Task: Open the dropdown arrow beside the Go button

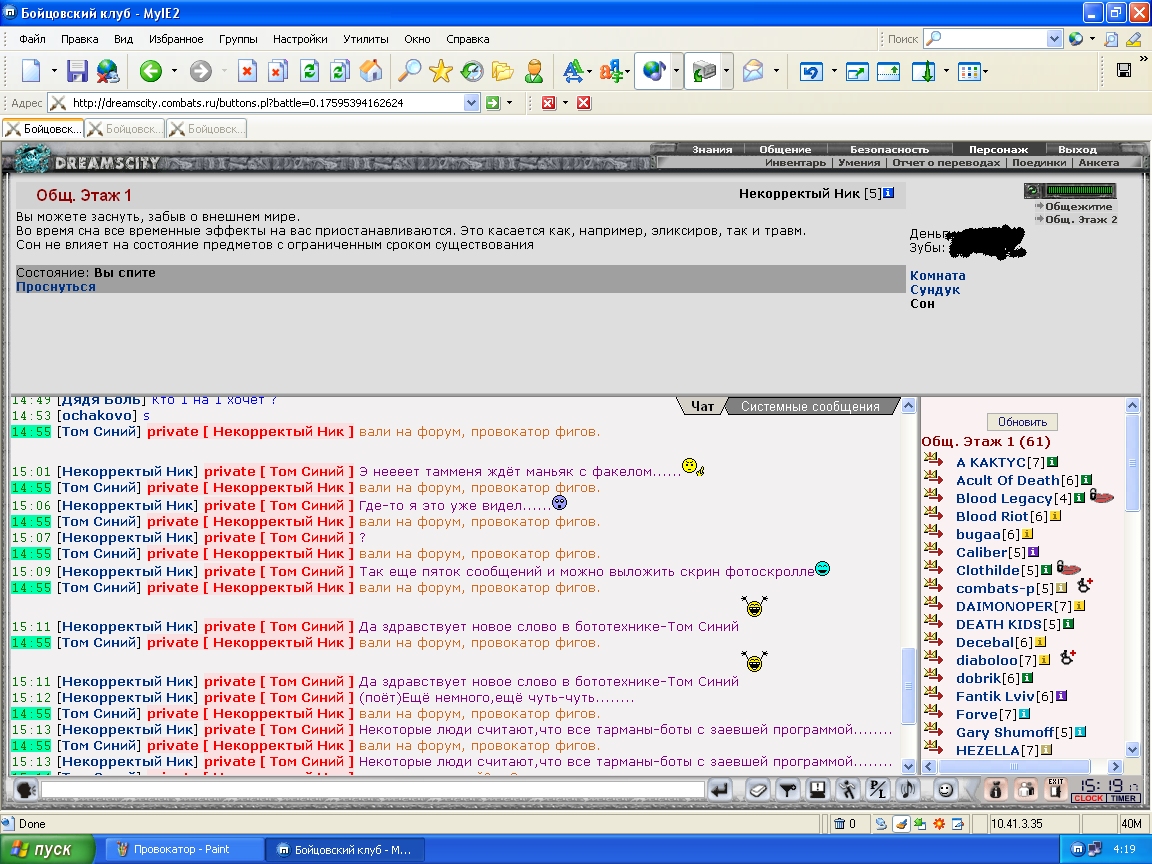Action: pyautogui.click(x=509, y=103)
